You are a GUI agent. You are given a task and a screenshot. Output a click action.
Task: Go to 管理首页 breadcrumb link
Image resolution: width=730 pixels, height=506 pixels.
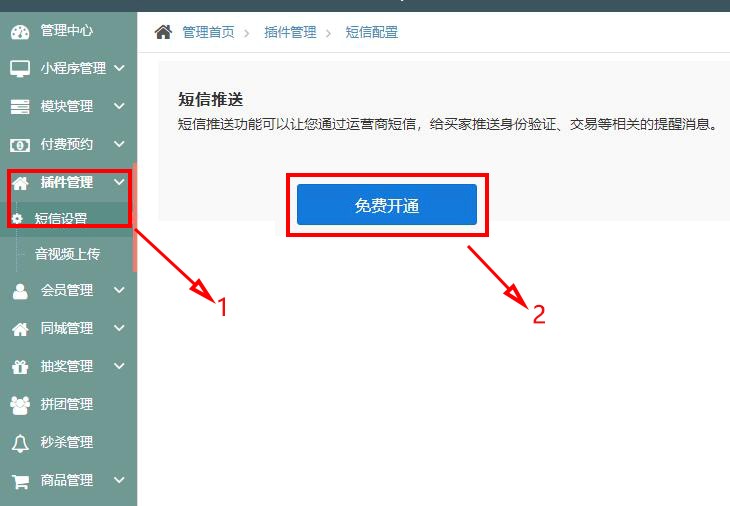coord(208,32)
